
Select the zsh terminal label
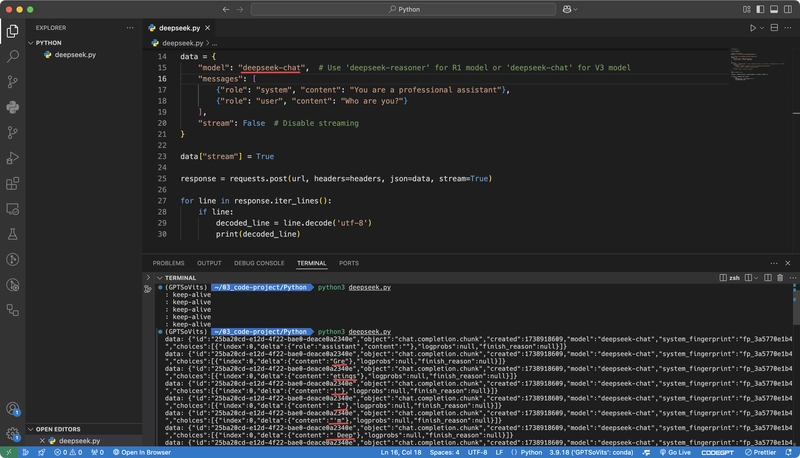pos(734,277)
